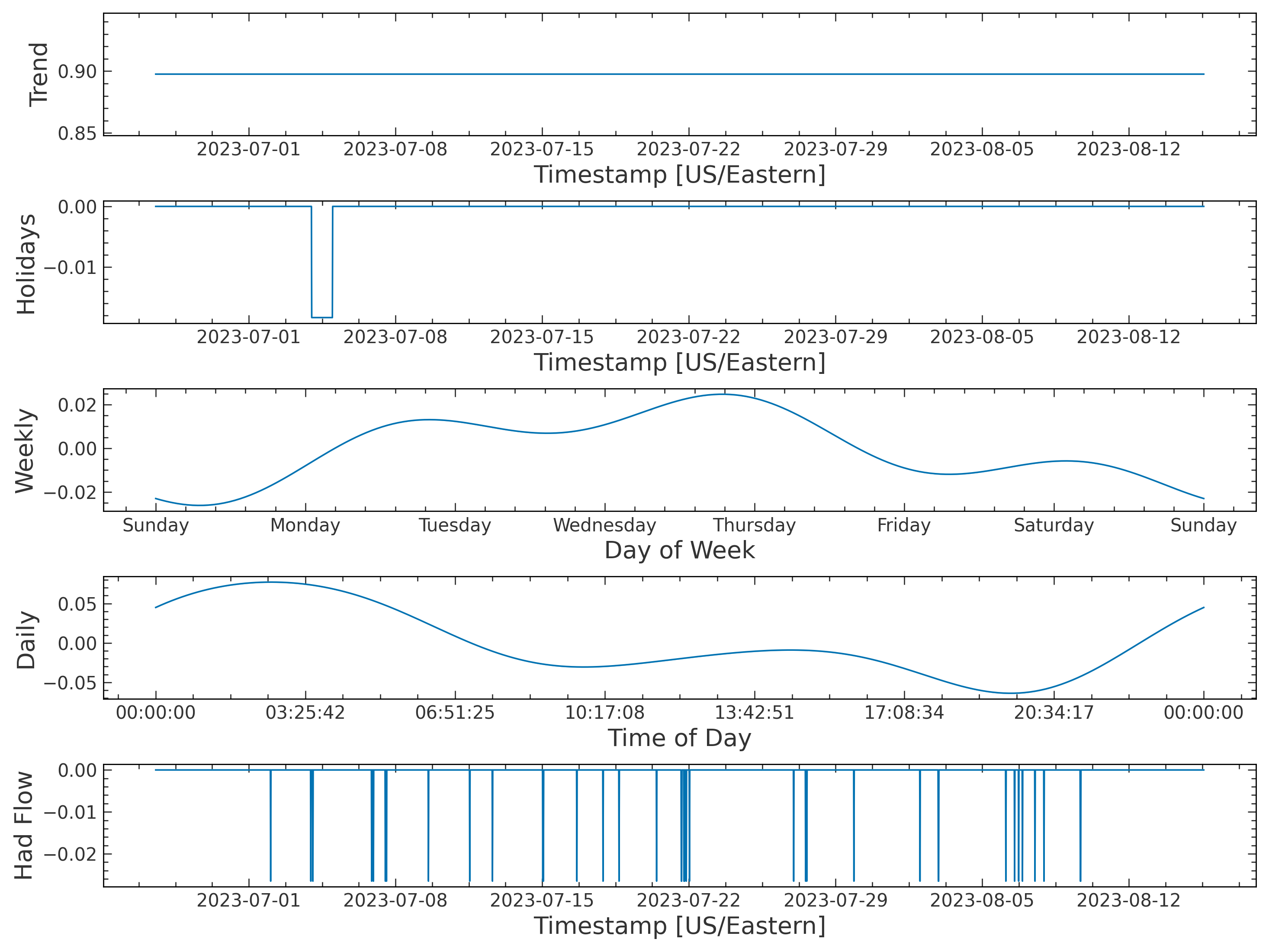Select the −0.01 tick on the Had Flow axis
1269x952 pixels.
pyautogui.click(x=71, y=812)
